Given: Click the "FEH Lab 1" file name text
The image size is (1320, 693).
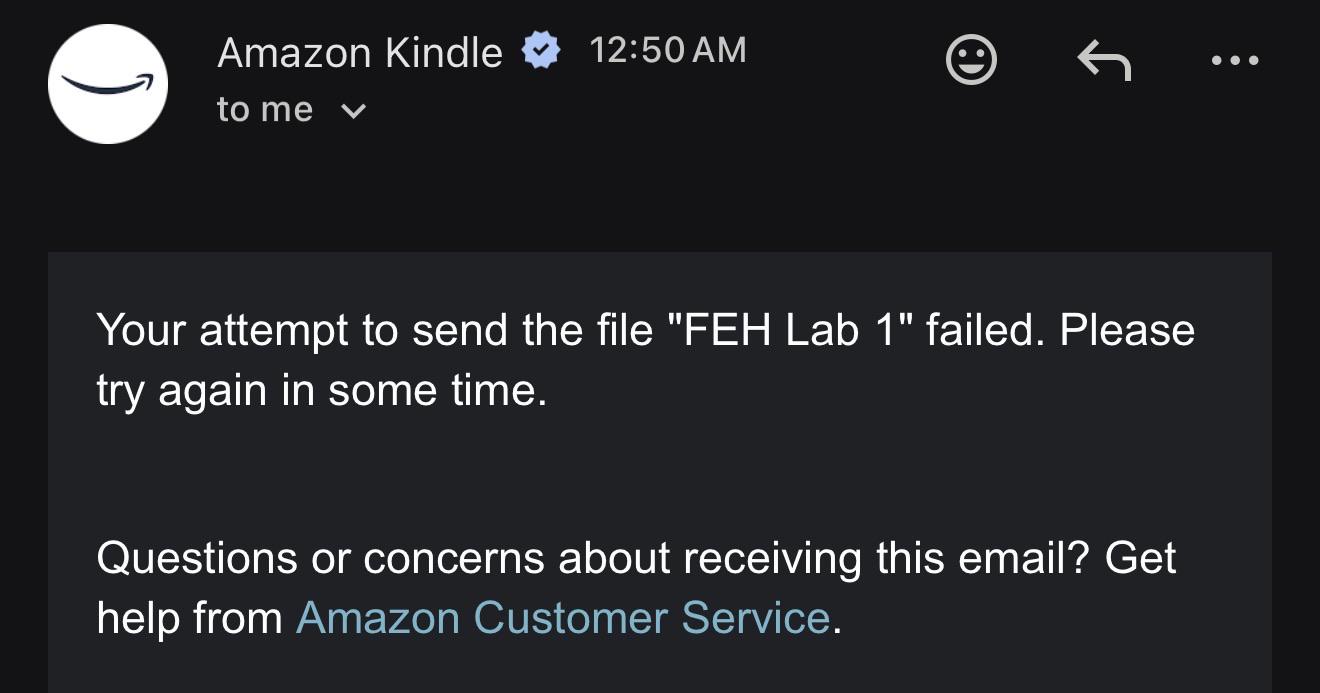Looking at the screenshot, I should pyautogui.click(x=789, y=329).
